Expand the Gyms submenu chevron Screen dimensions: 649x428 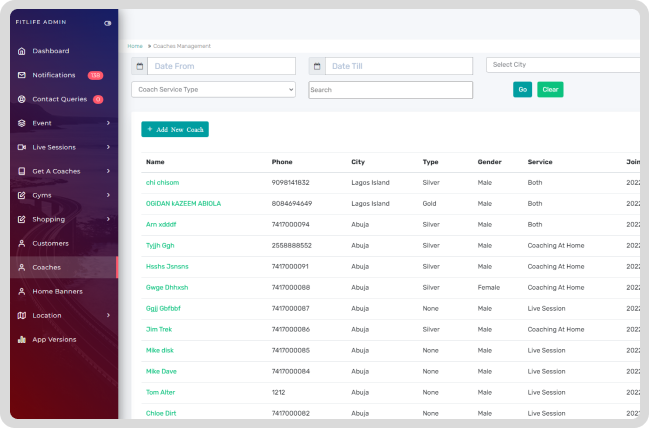[108, 195]
